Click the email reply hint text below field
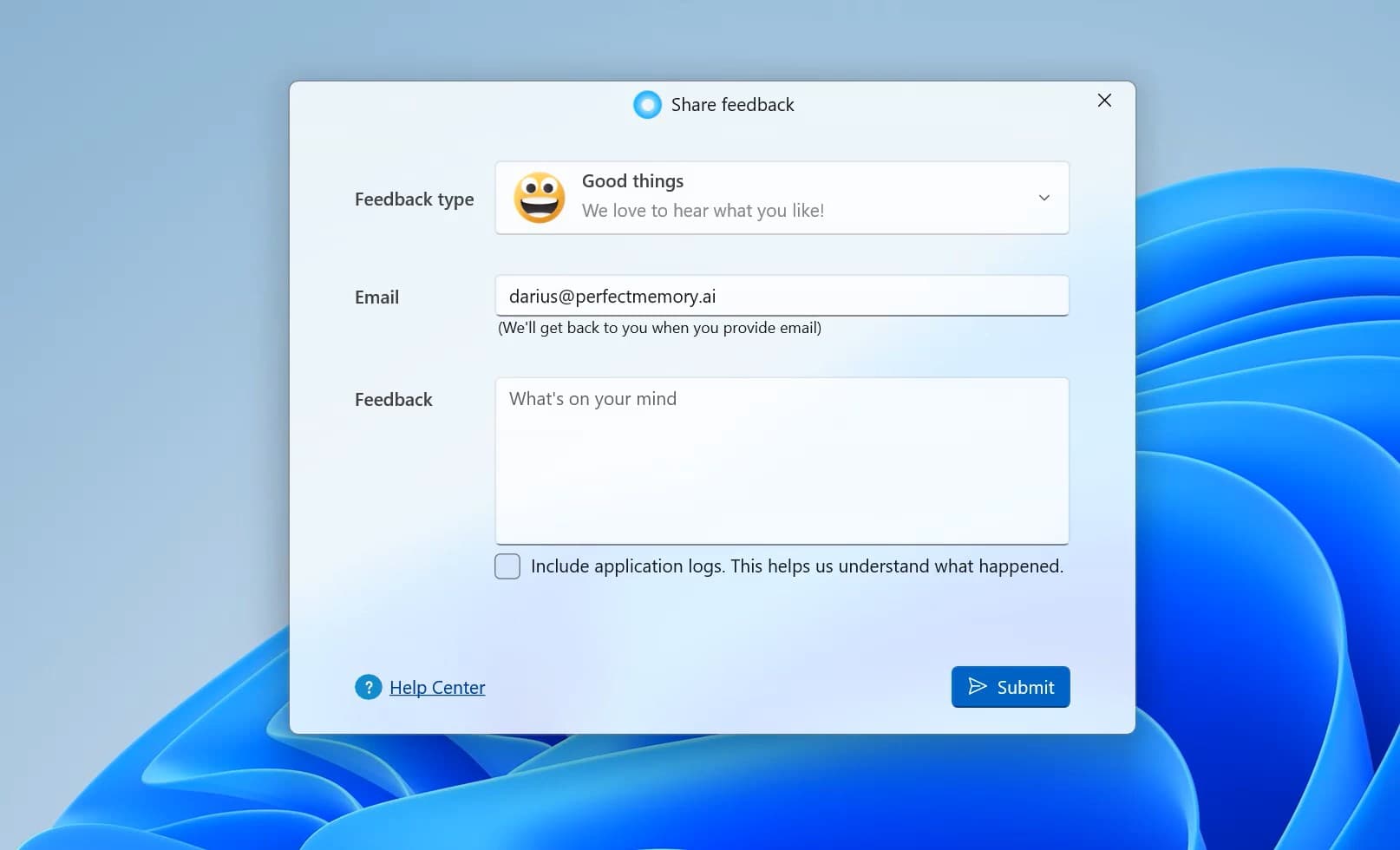Image resolution: width=1400 pixels, height=850 pixels. (x=659, y=328)
